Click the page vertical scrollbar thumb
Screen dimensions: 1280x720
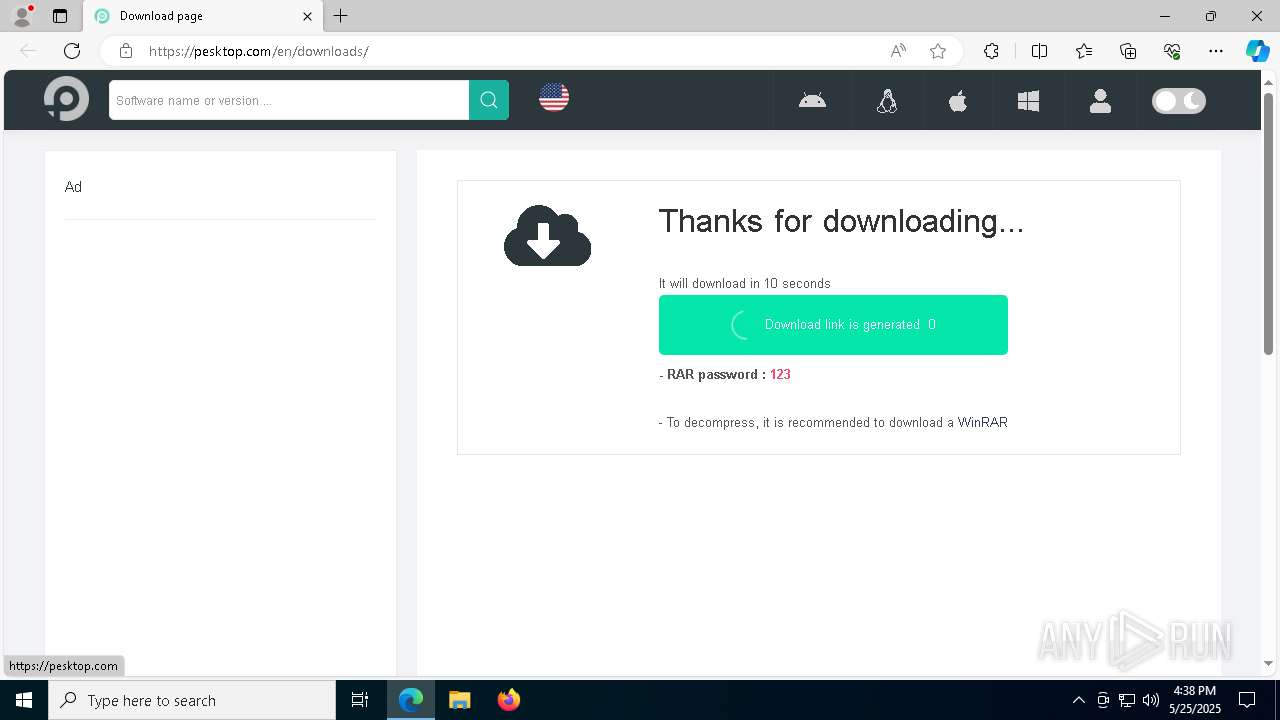1268,223
